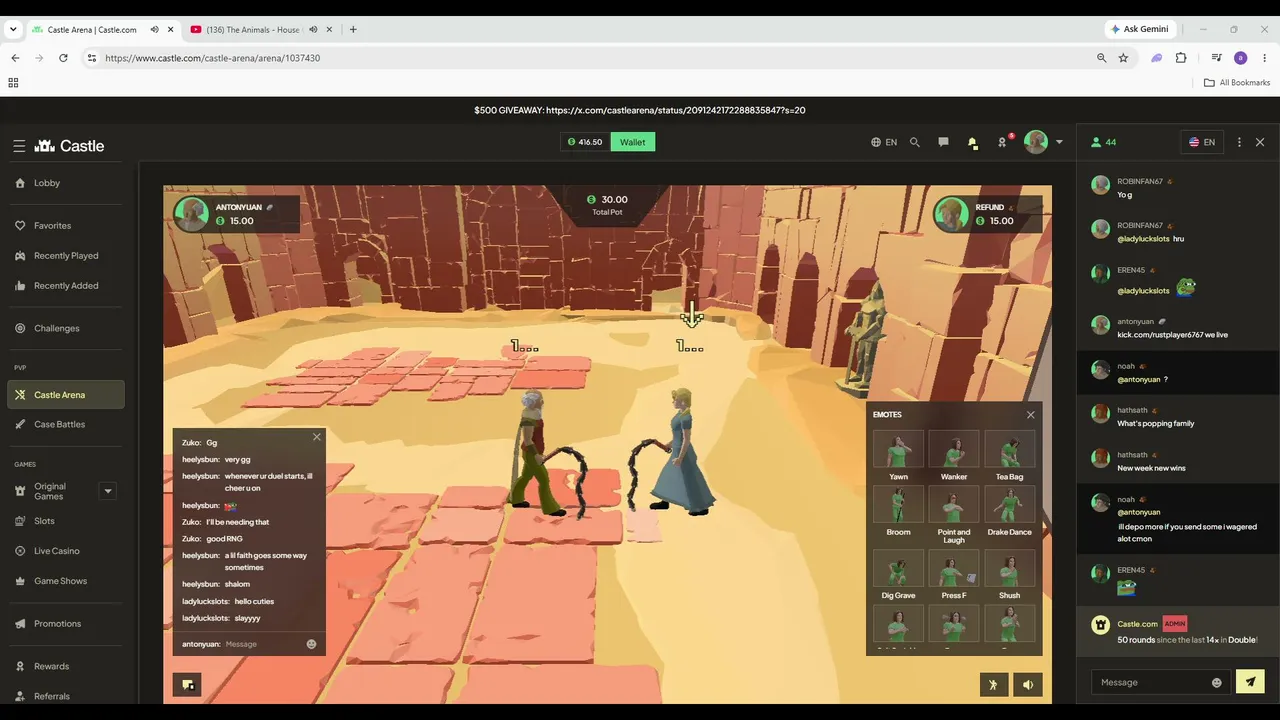Play the Drake Dance emote

(1010, 511)
